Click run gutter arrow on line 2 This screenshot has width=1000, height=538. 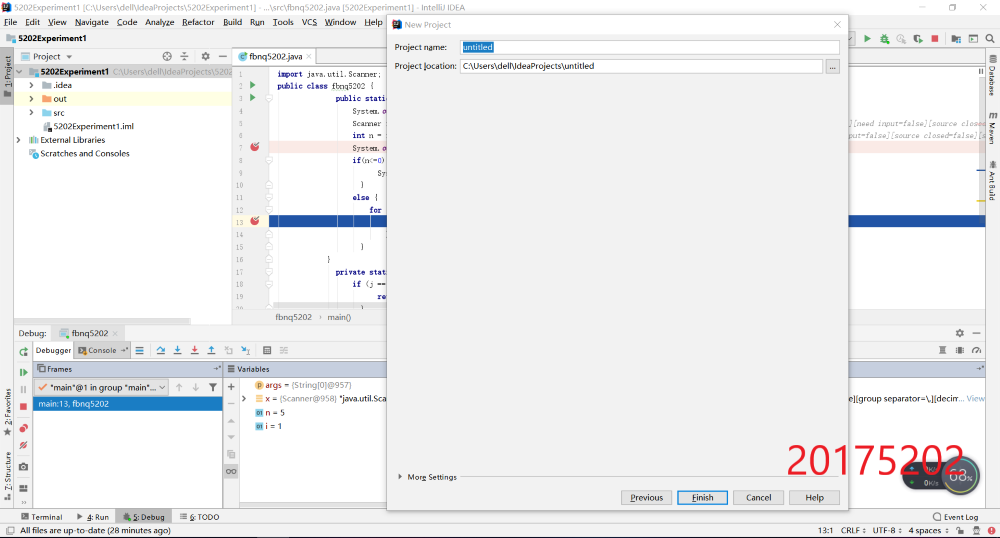pos(253,85)
